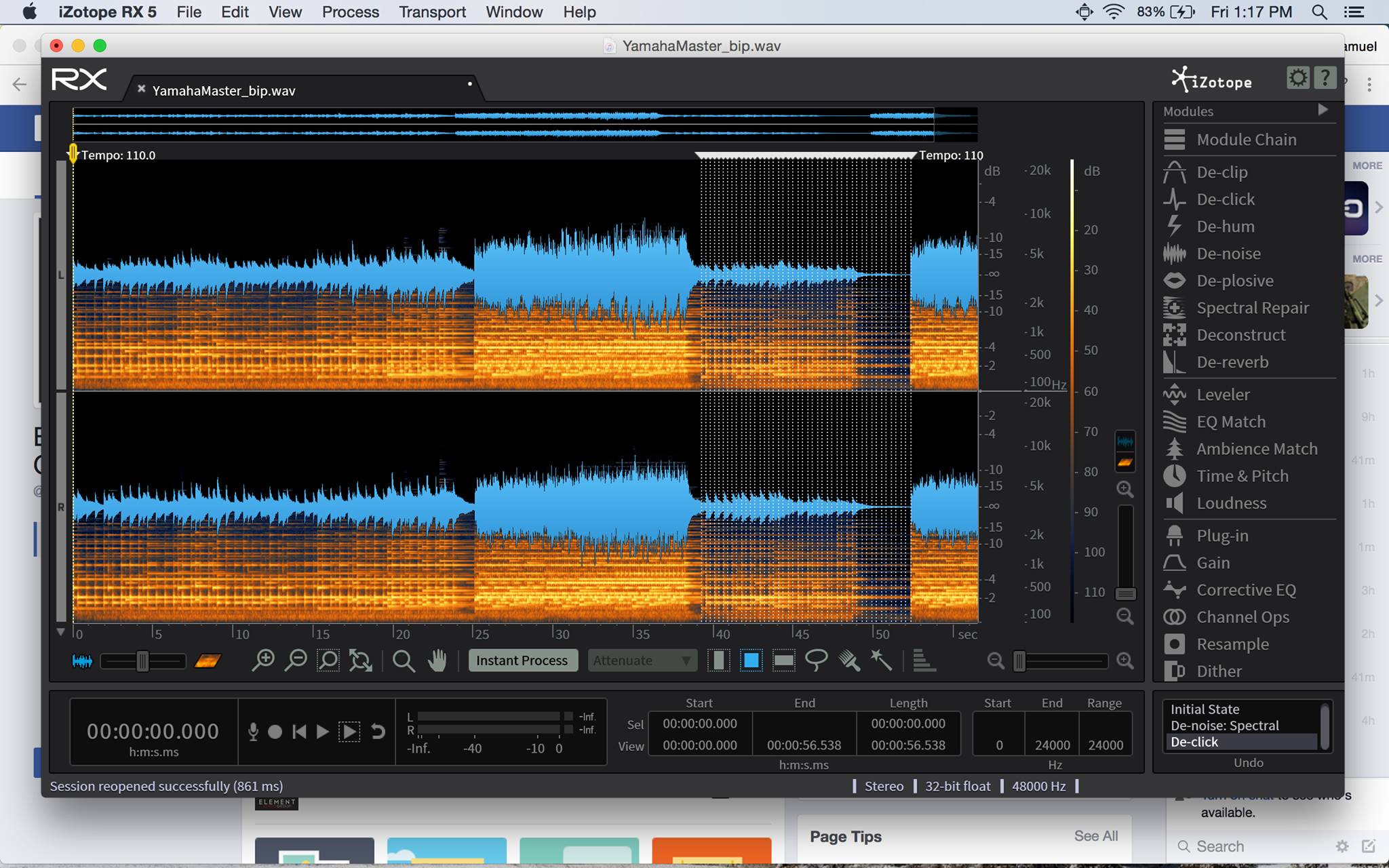Open the Leveler module
The height and width of the screenshot is (868, 1389).
click(1222, 395)
